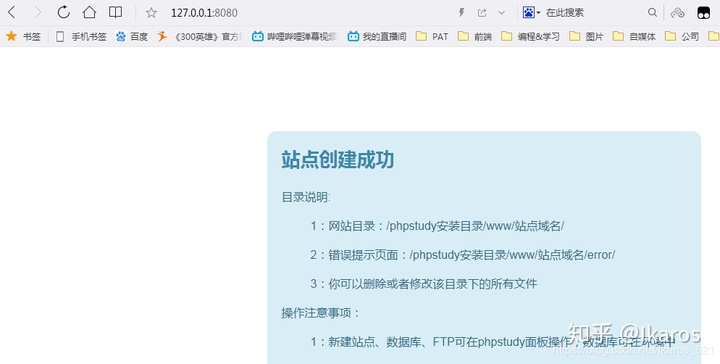This screenshot has width=720, height=364.
Task: Reload the page with refresh icon
Action: tap(63, 12)
